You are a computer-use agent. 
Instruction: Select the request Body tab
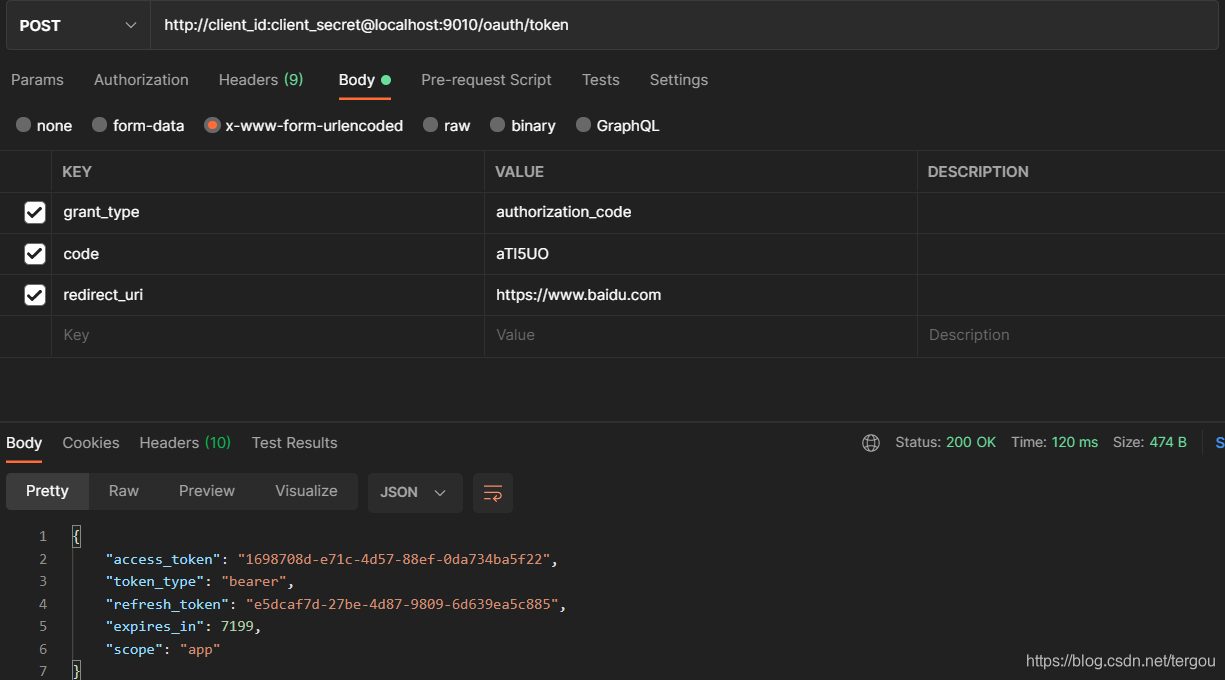coord(364,80)
